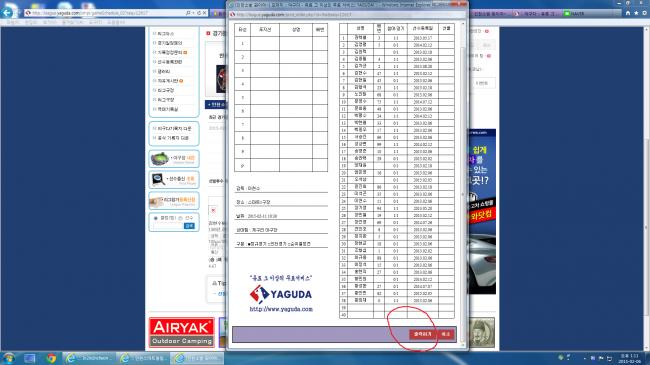
Task: Select the first radio button in sidebar search
Action: (x=155, y=218)
